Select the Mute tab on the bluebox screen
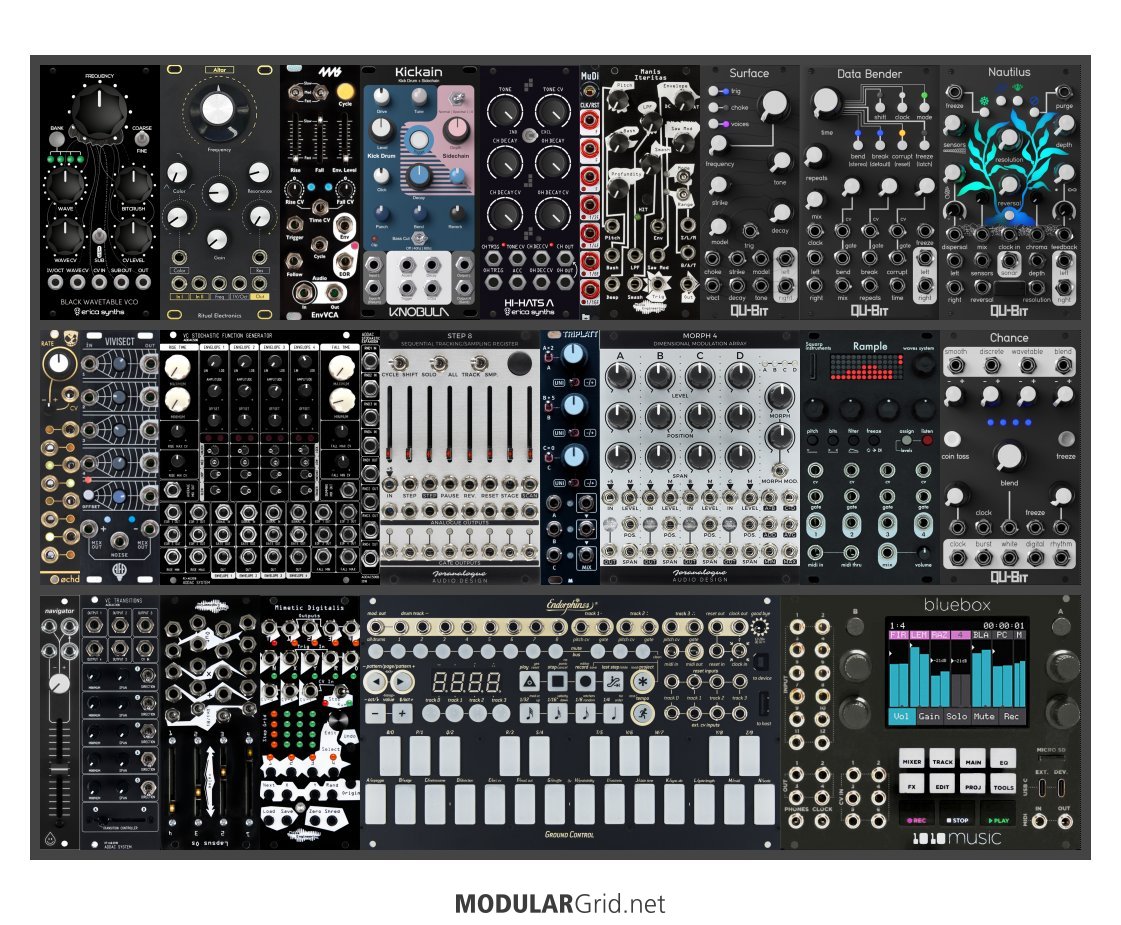1121x925 pixels. click(x=984, y=716)
